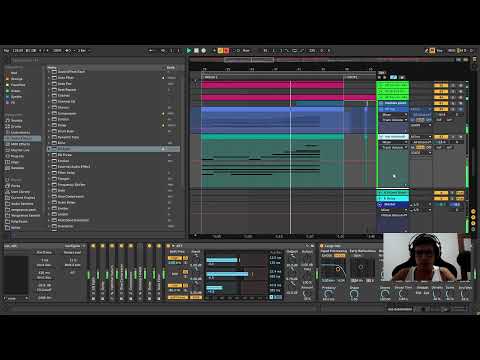480x360 pixels.
Task: Click the Tap tempo button
Action: point(6,51)
